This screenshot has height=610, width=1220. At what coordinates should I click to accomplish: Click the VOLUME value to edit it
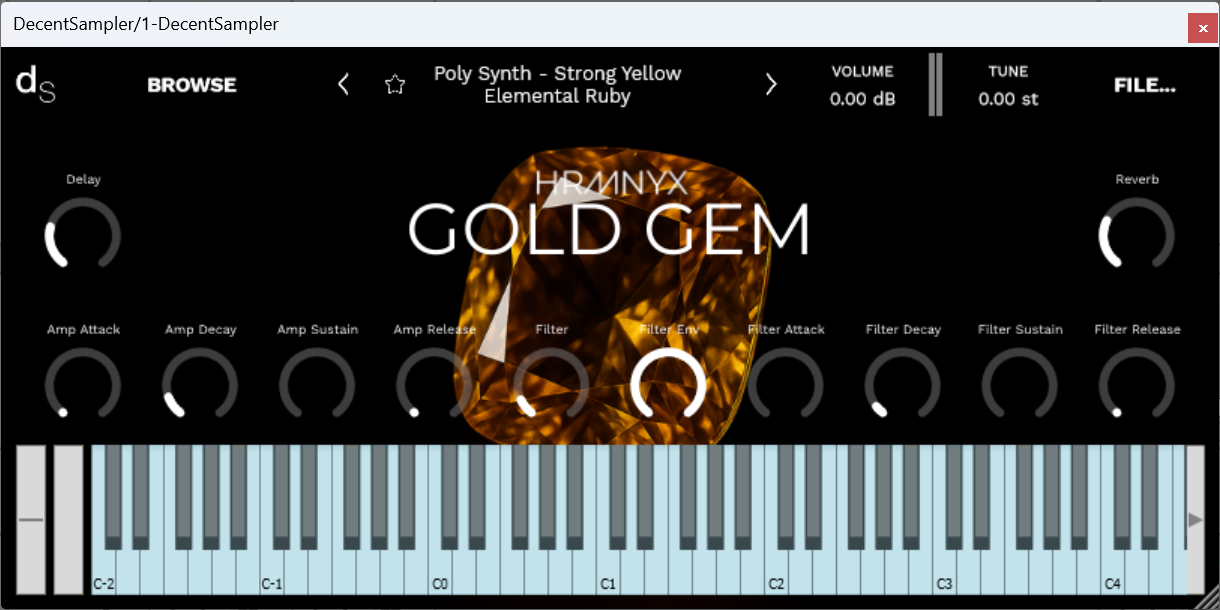(x=861, y=98)
